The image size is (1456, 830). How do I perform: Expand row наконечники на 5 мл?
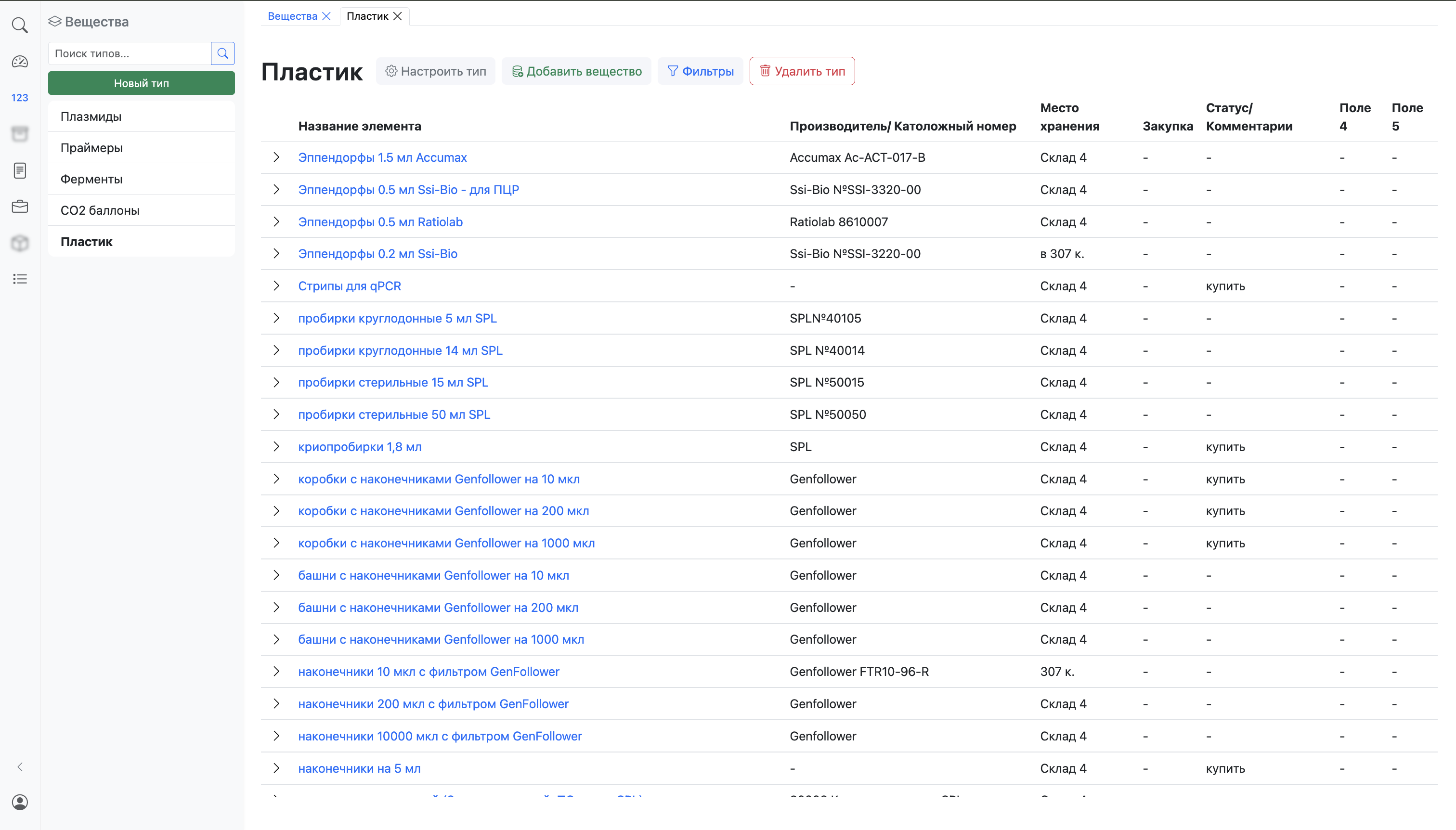point(276,768)
